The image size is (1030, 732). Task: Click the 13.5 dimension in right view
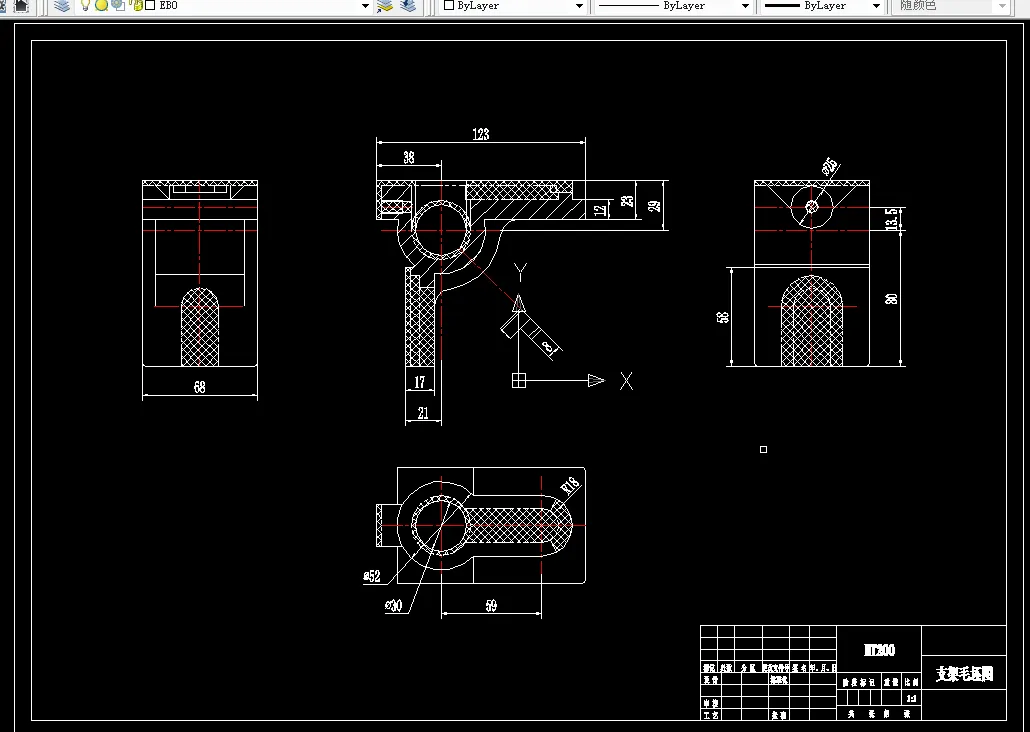tap(891, 219)
